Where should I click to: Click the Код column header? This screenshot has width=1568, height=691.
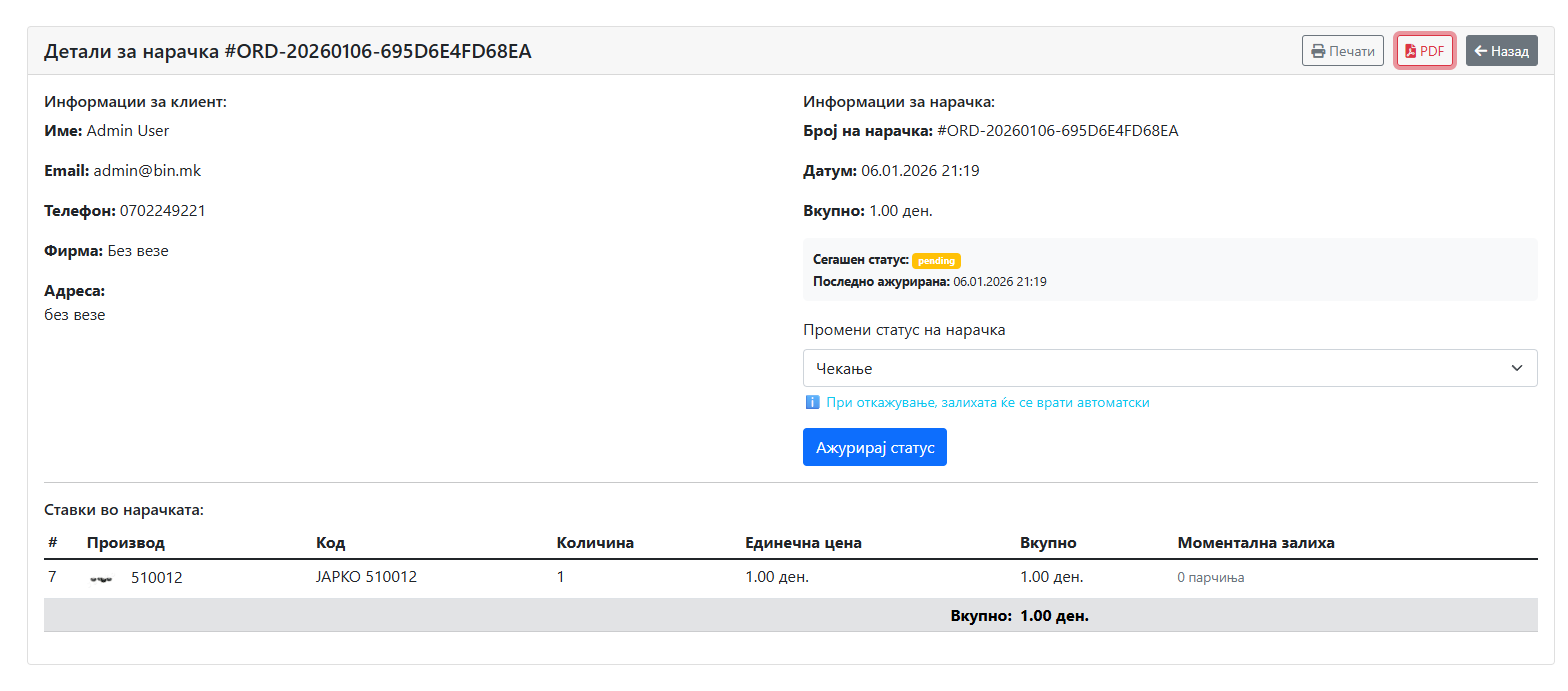pyautogui.click(x=330, y=543)
